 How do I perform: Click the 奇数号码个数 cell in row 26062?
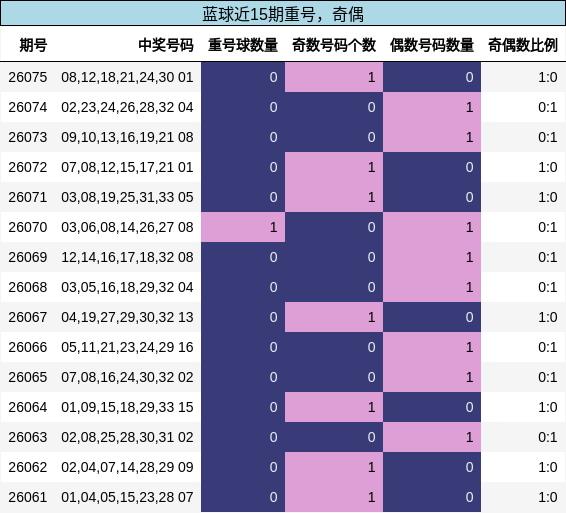point(334,467)
